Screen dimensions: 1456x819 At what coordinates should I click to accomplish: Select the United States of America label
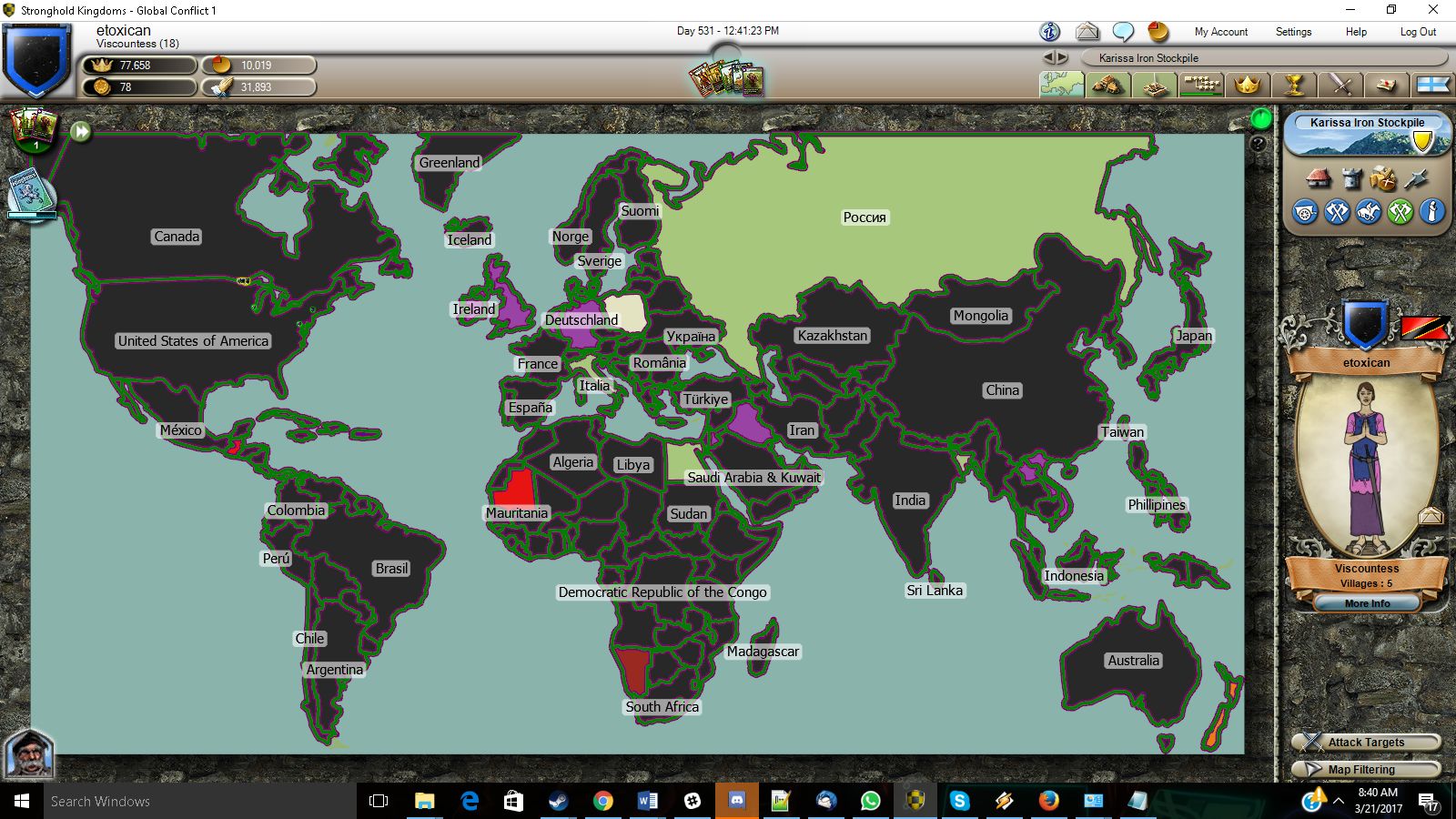(x=193, y=341)
